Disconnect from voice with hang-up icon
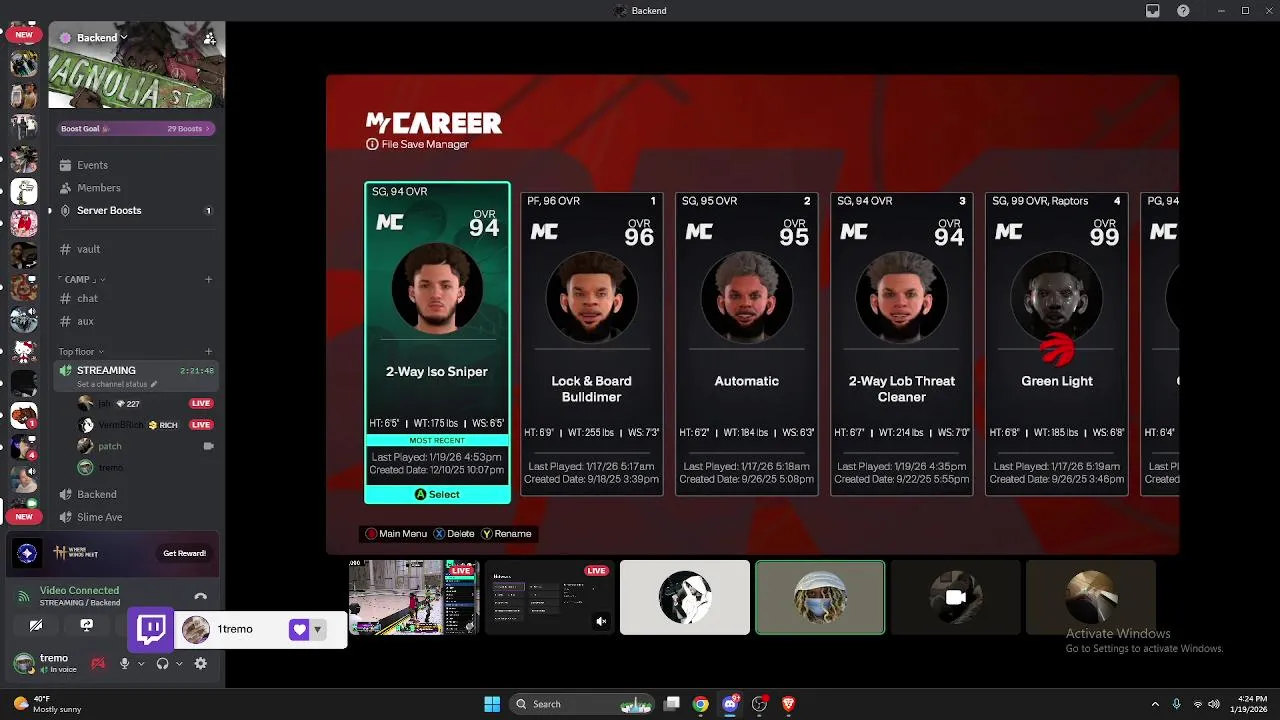 pyautogui.click(x=201, y=597)
